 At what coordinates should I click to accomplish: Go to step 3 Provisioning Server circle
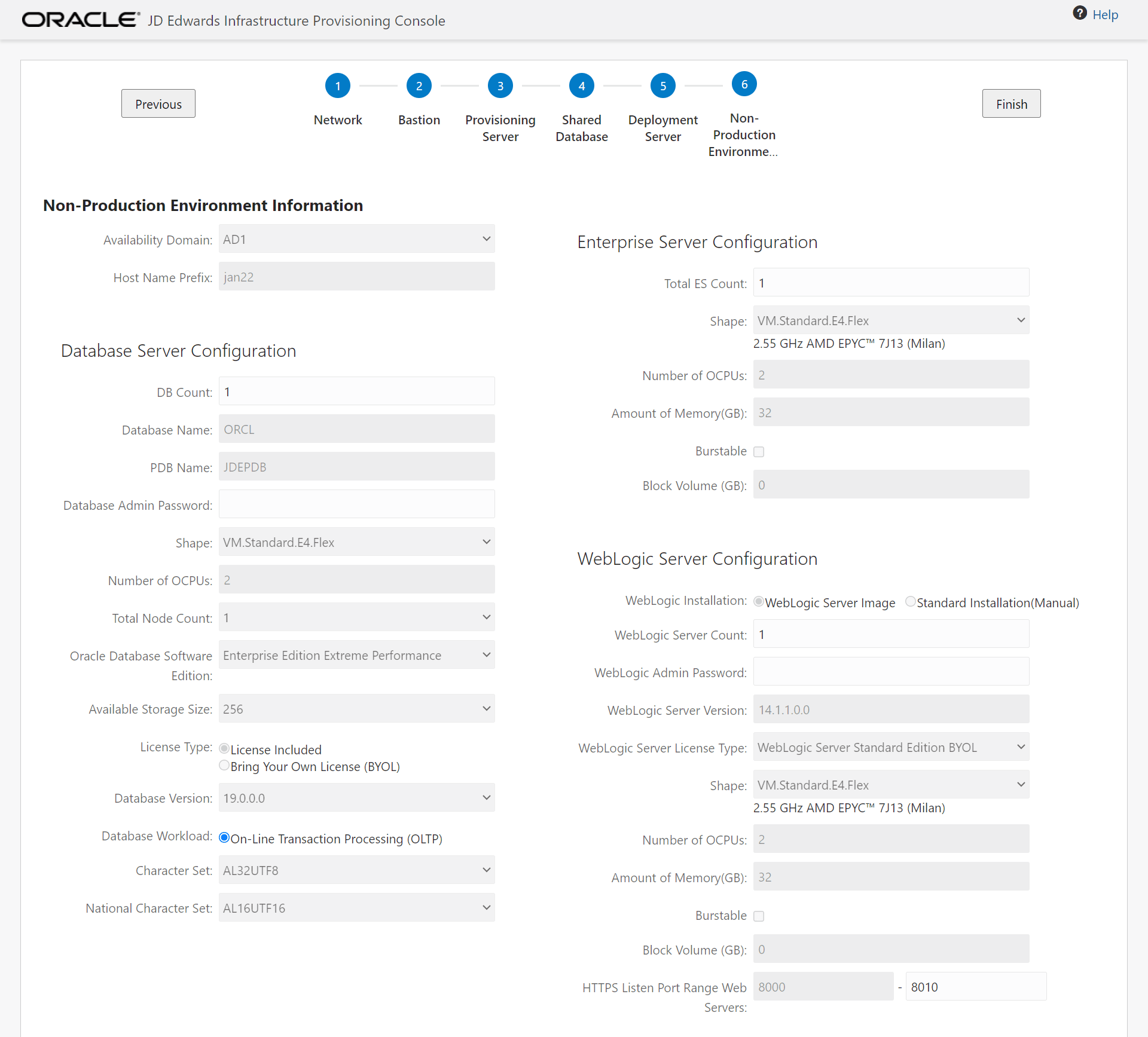(x=500, y=86)
